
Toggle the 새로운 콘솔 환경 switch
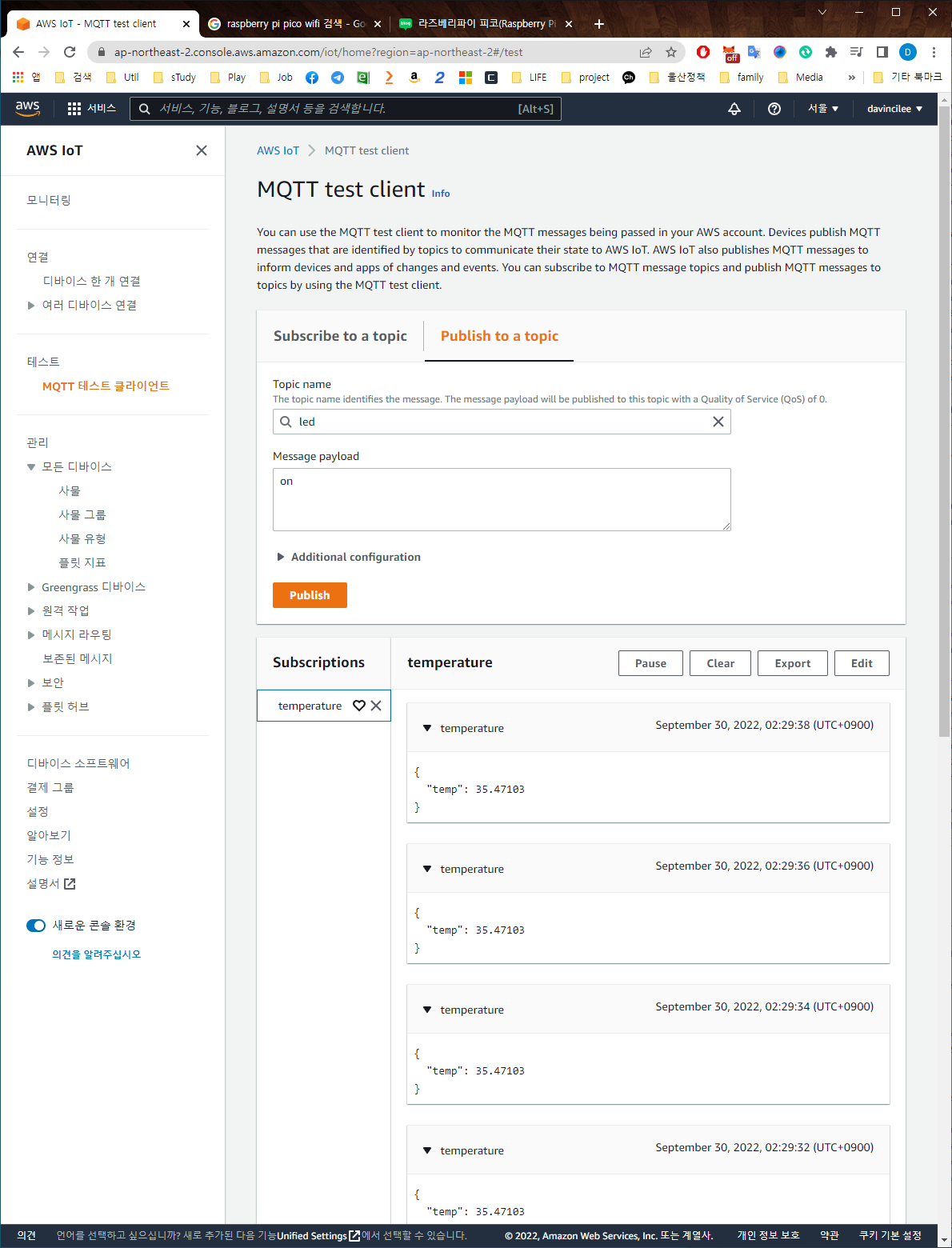click(36, 926)
